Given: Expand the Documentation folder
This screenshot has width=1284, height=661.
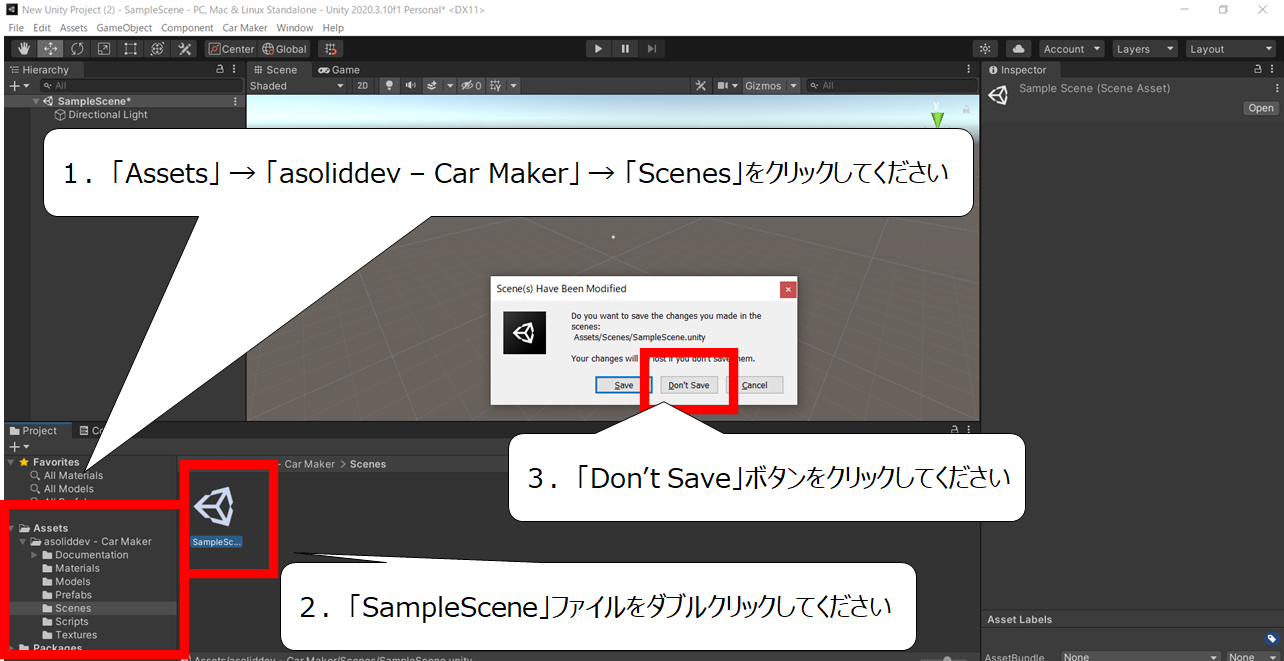Looking at the screenshot, I should click(35, 555).
